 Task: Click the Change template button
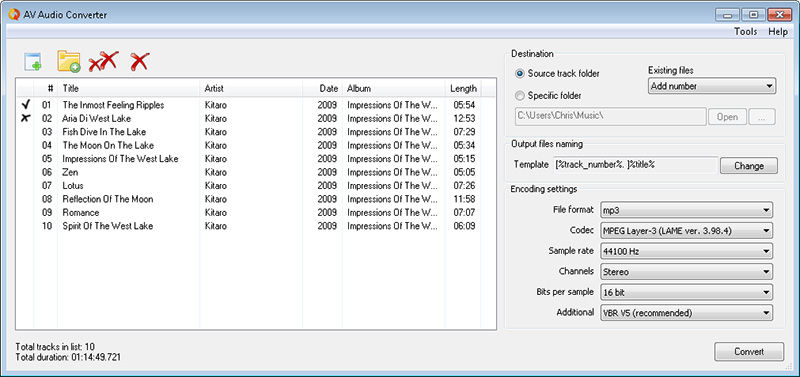click(748, 166)
